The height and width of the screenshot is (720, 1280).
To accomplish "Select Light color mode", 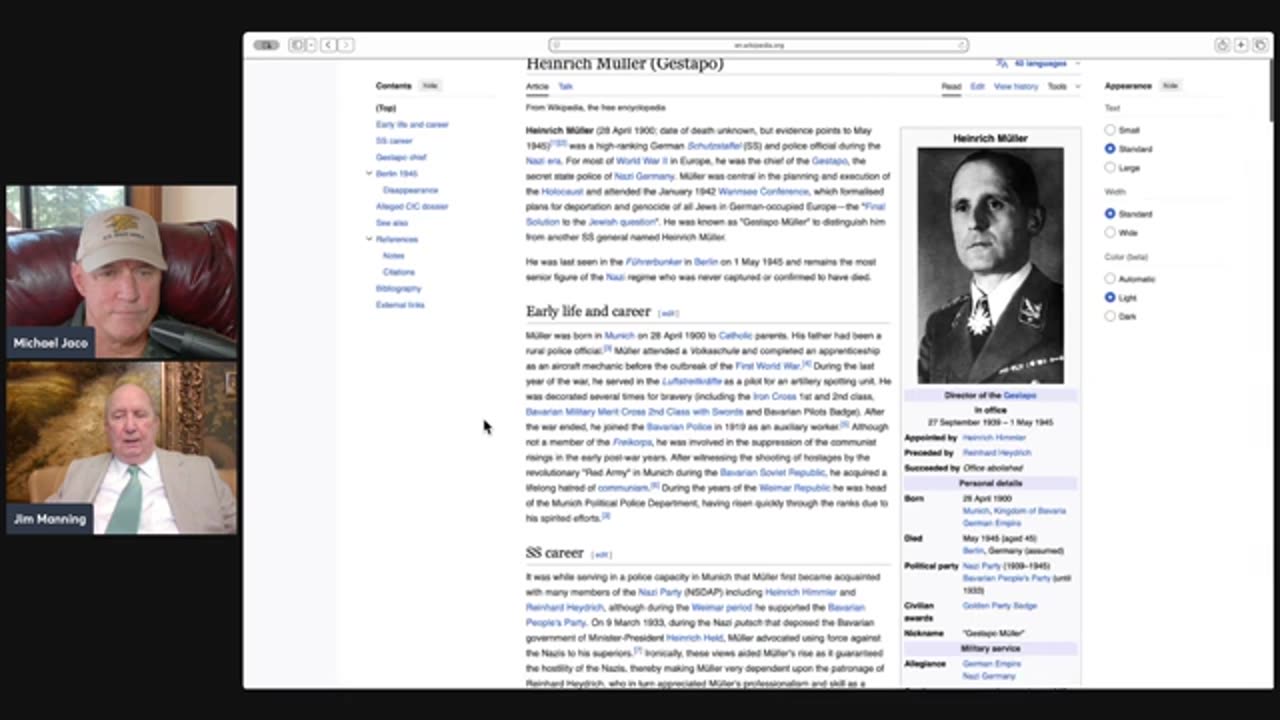I will click(1110, 298).
